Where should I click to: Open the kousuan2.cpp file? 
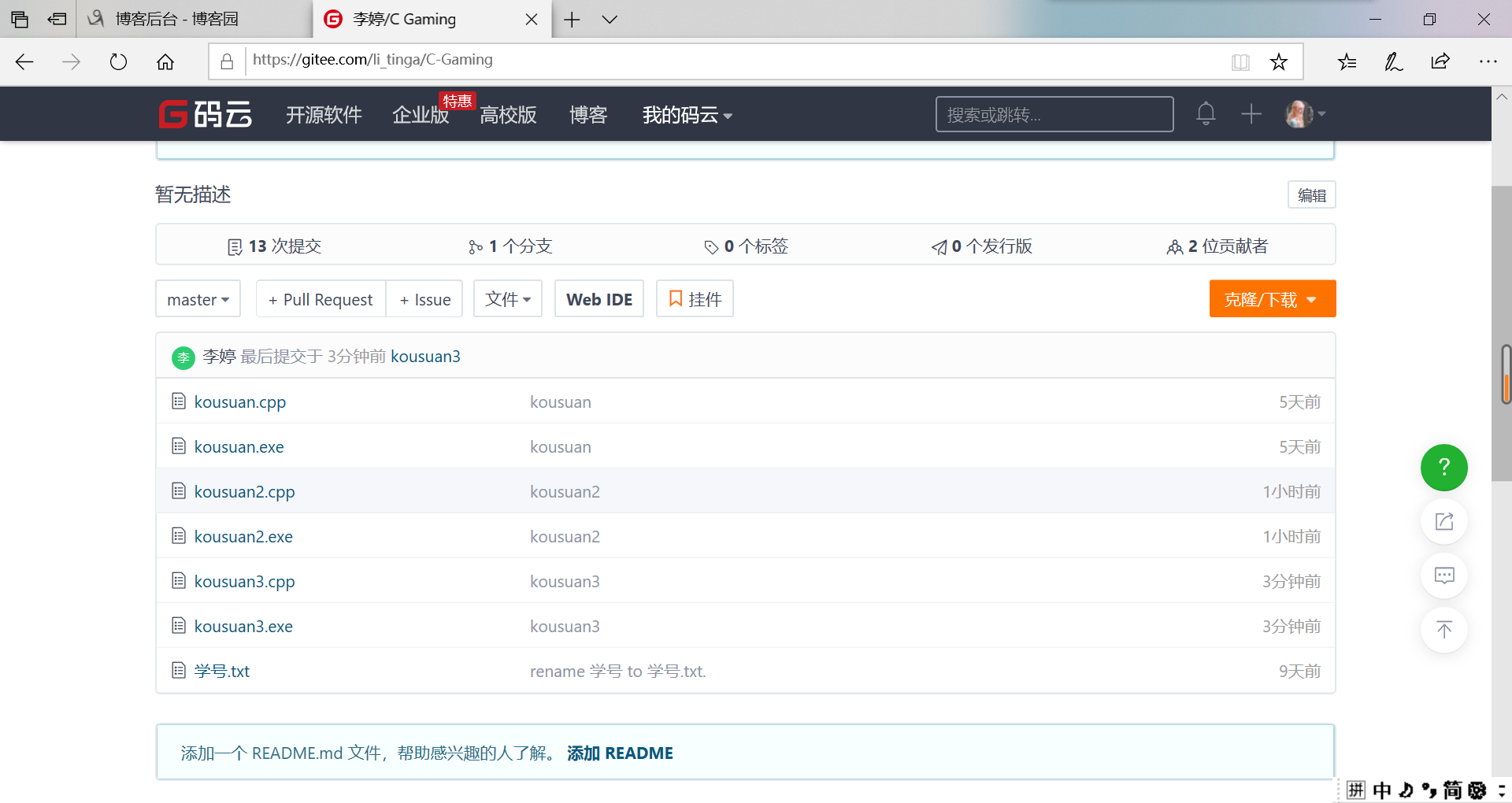point(245,492)
